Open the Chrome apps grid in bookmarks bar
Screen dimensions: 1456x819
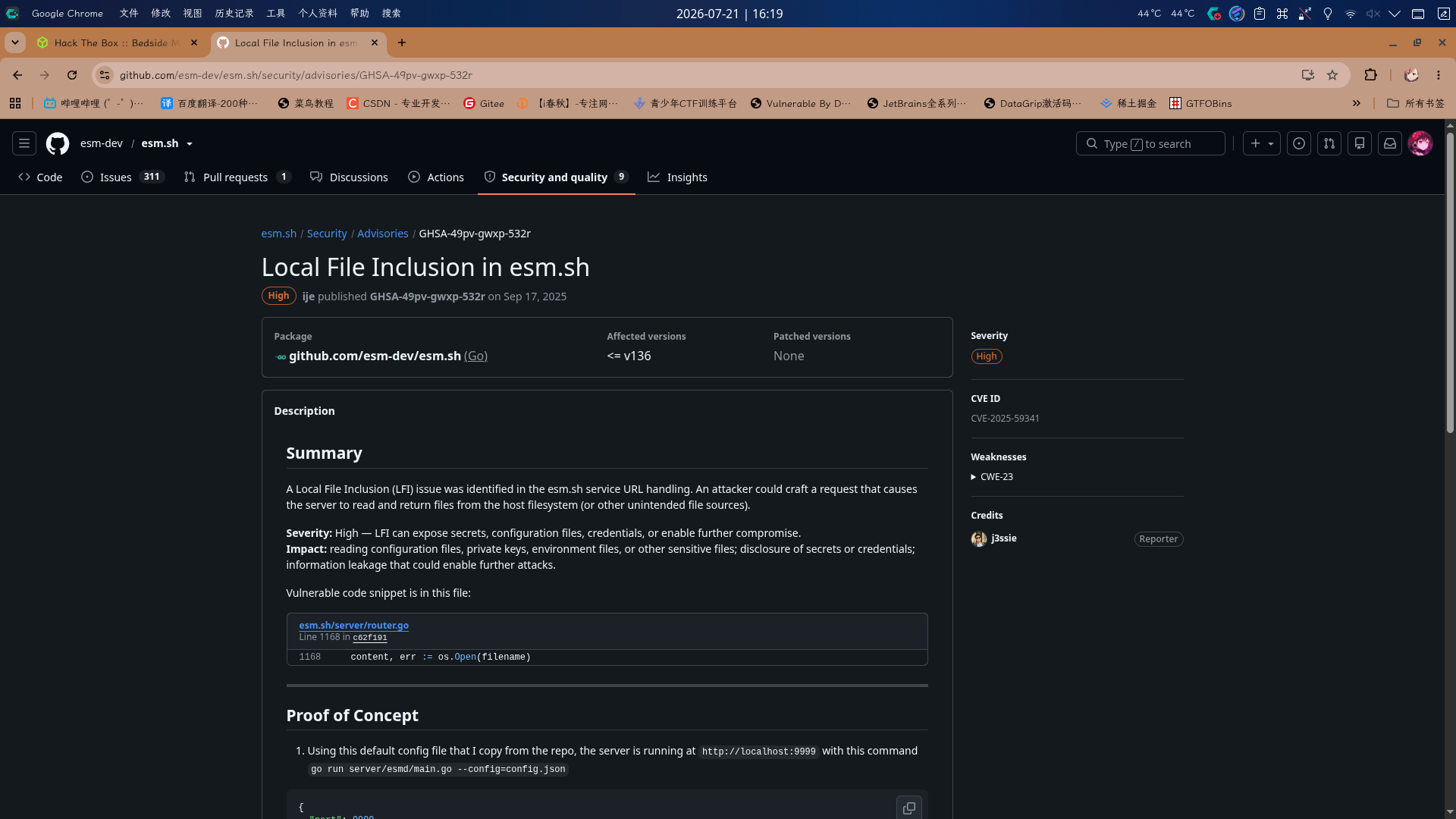[x=15, y=103]
